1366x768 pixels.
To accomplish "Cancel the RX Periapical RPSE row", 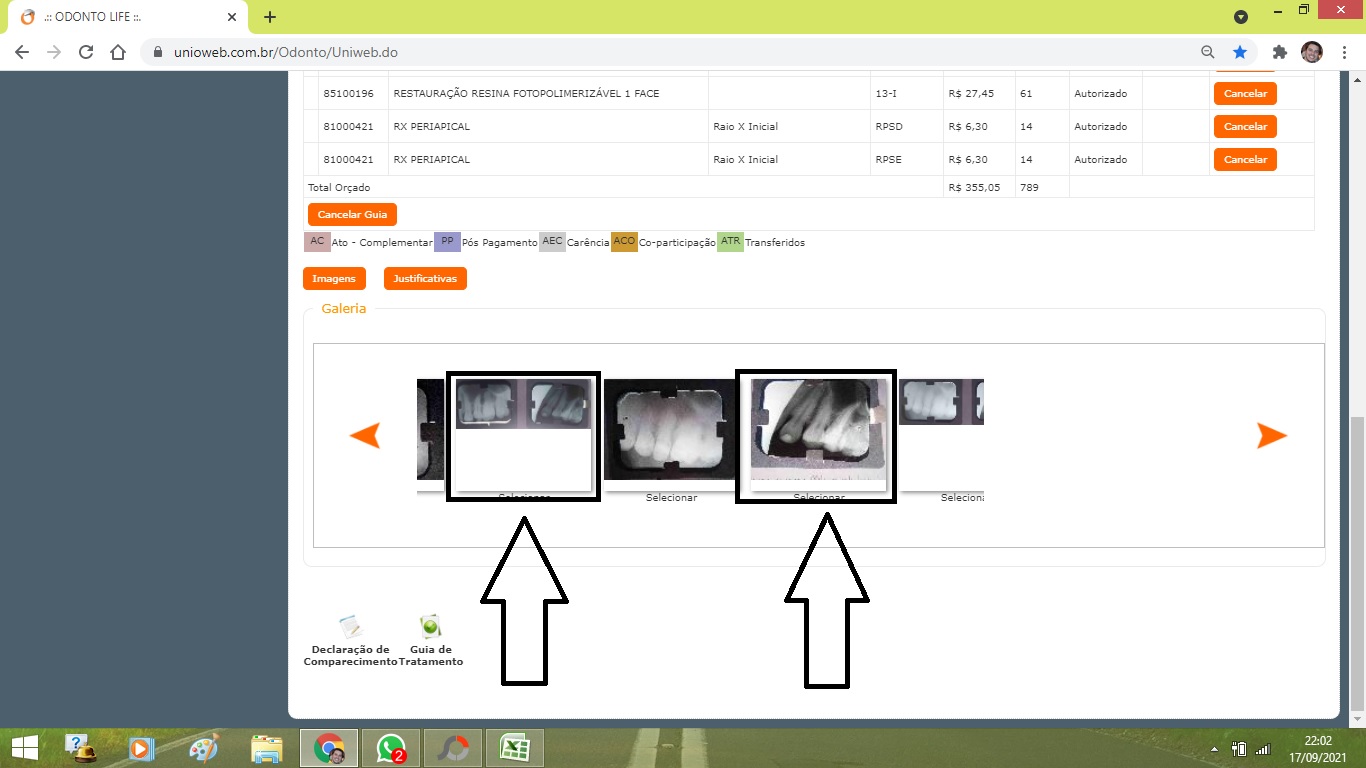I will (1245, 159).
